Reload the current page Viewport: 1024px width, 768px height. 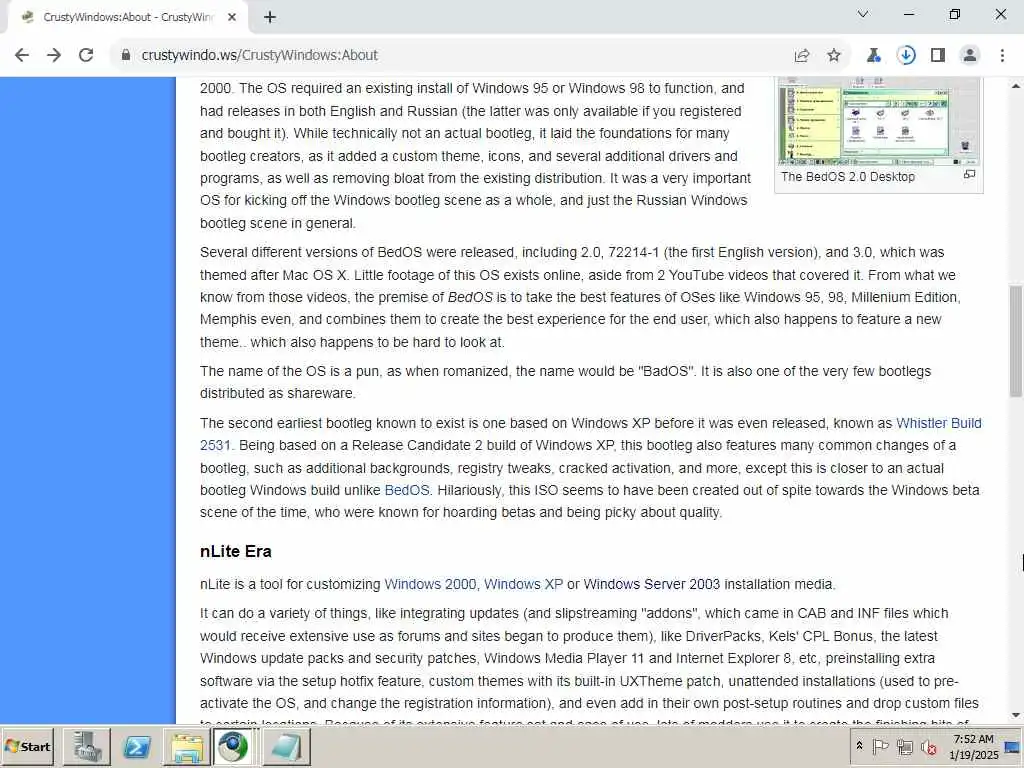86,55
